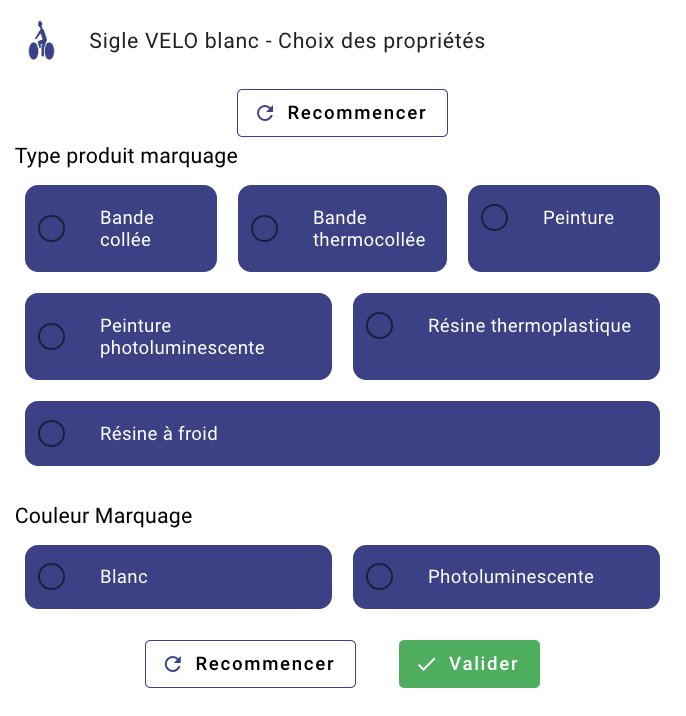Choose the Peinture radio circle
The height and width of the screenshot is (716, 686).
click(495, 217)
